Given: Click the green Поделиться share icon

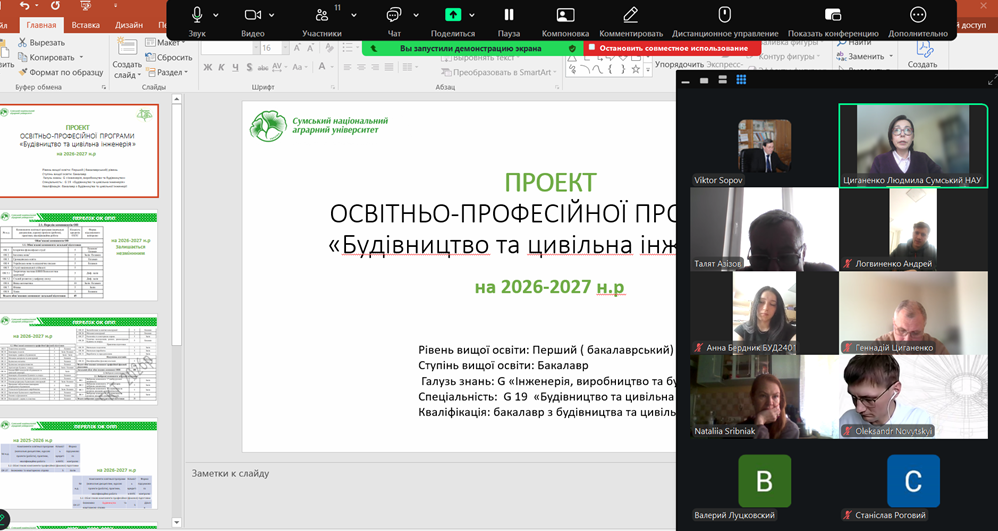Looking at the screenshot, I should 453,15.
